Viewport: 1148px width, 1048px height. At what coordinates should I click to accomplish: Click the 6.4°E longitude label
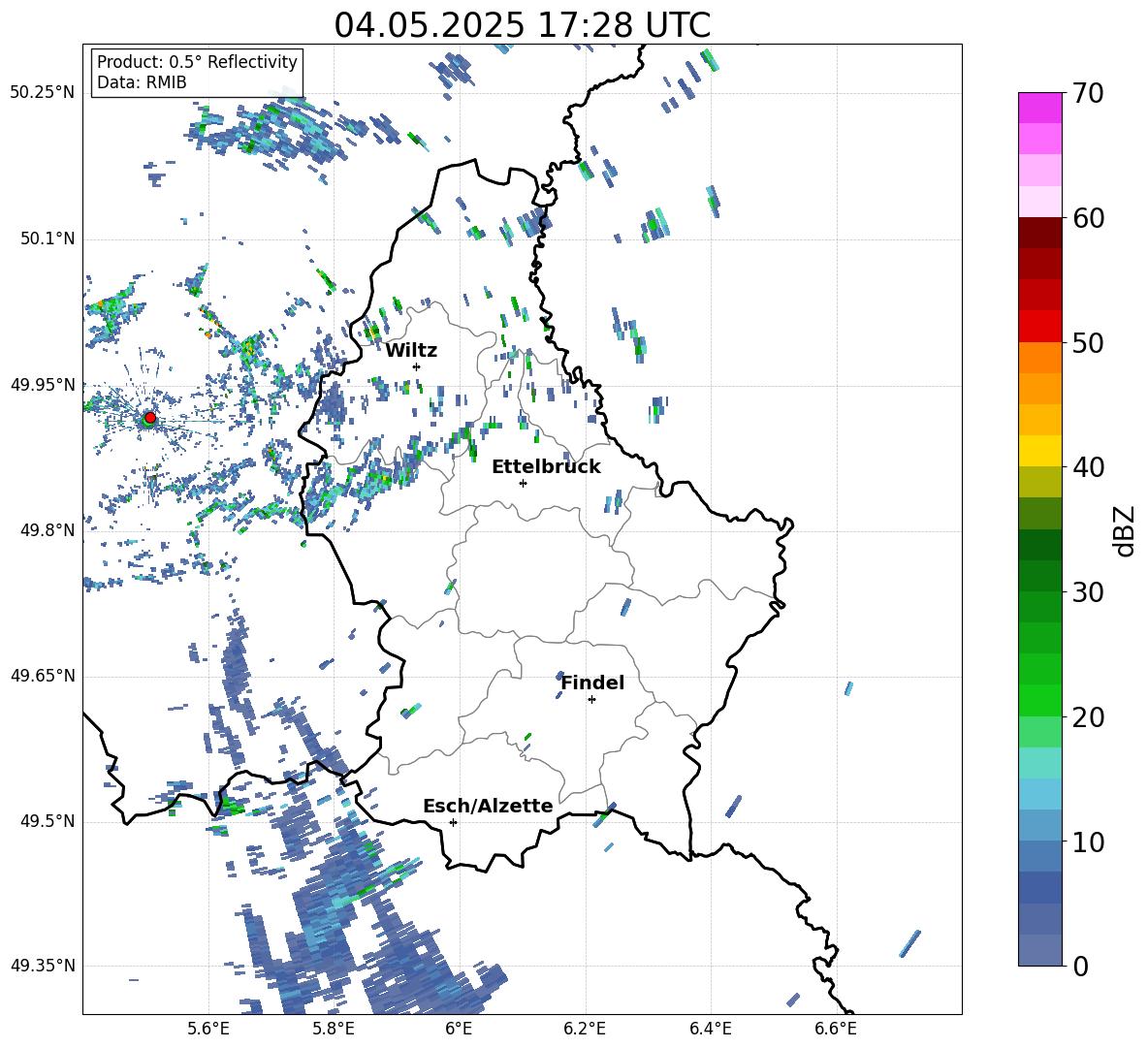click(x=710, y=1029)
